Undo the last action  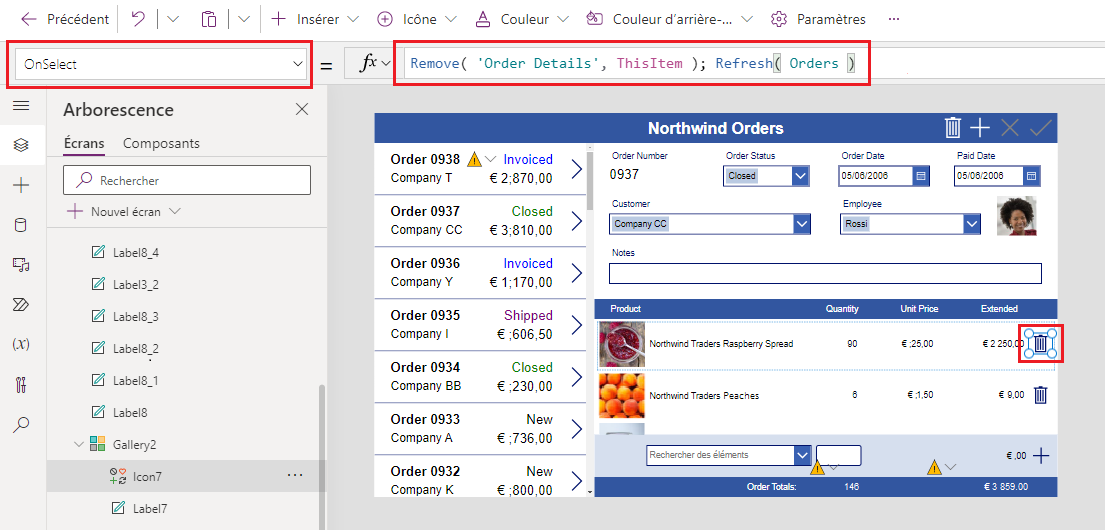coord(139,20)
